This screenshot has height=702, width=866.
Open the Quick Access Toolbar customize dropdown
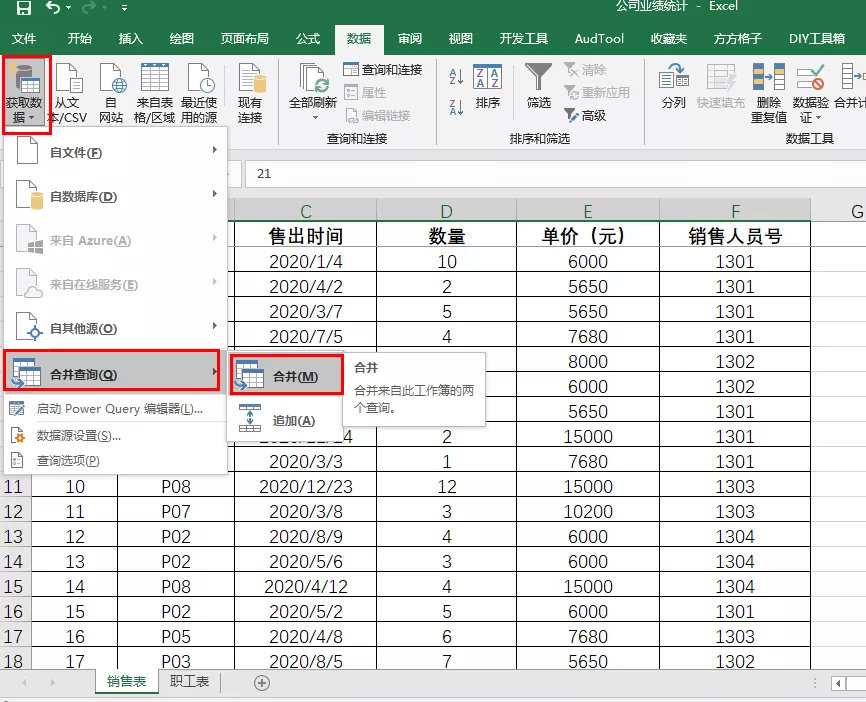pos(124,8)
